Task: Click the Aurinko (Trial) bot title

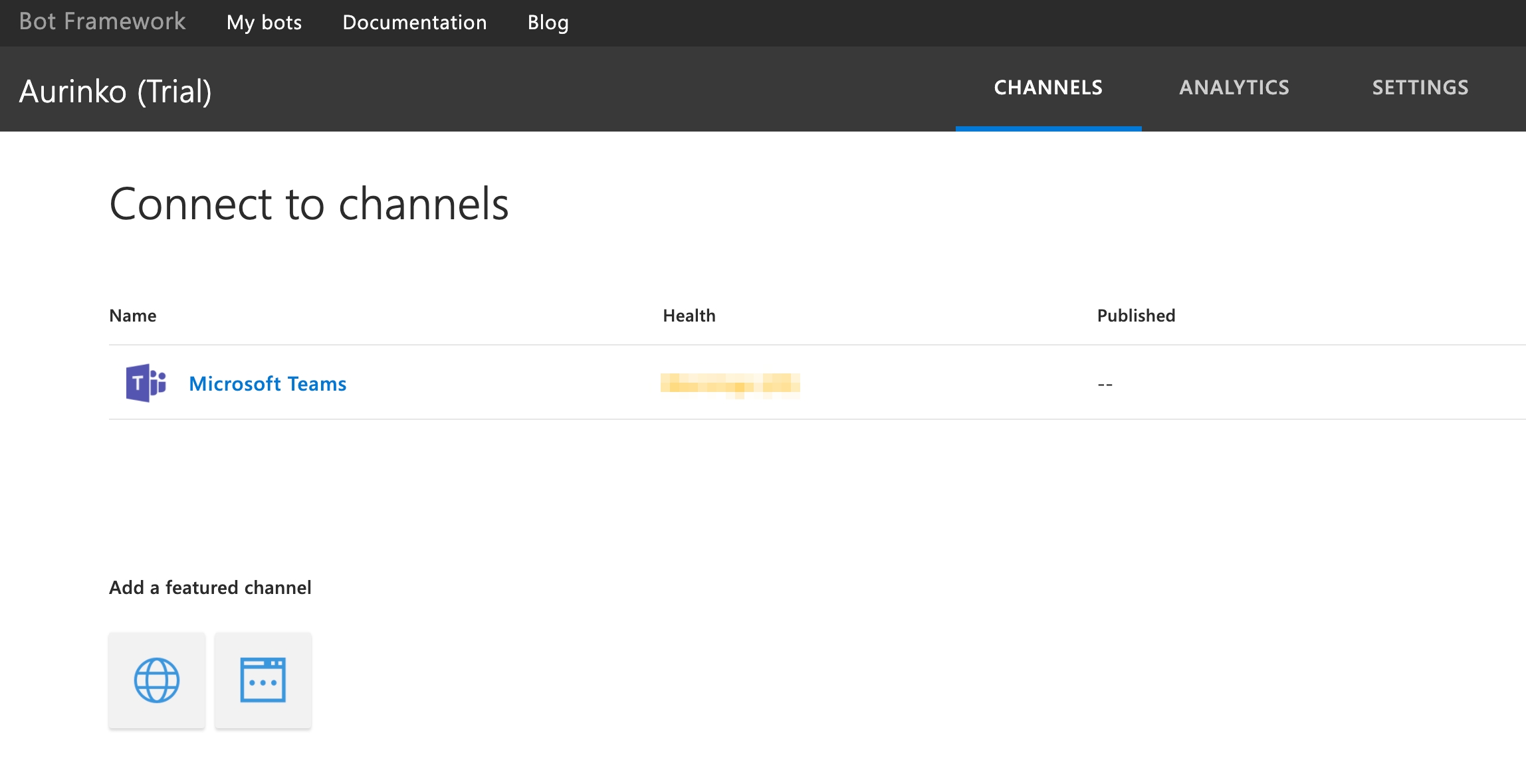Action: [116, 92]
